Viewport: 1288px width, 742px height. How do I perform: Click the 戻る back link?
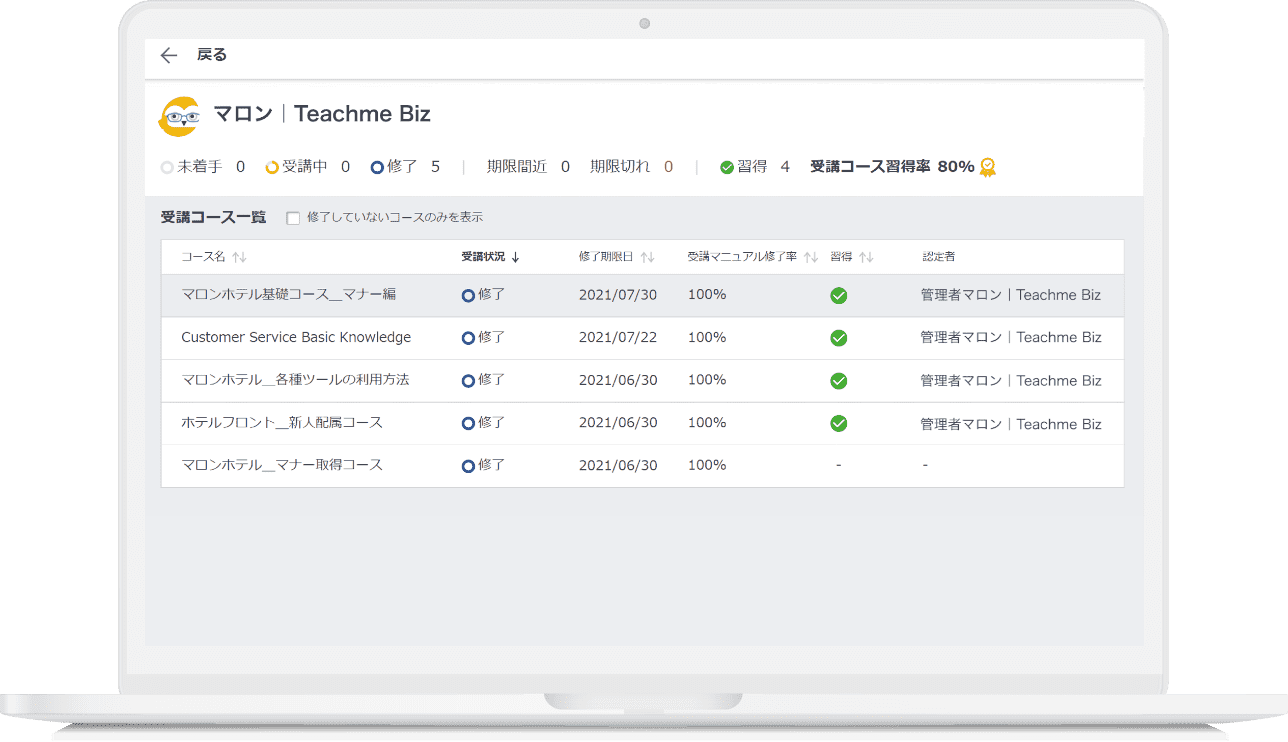coord(212,55)
